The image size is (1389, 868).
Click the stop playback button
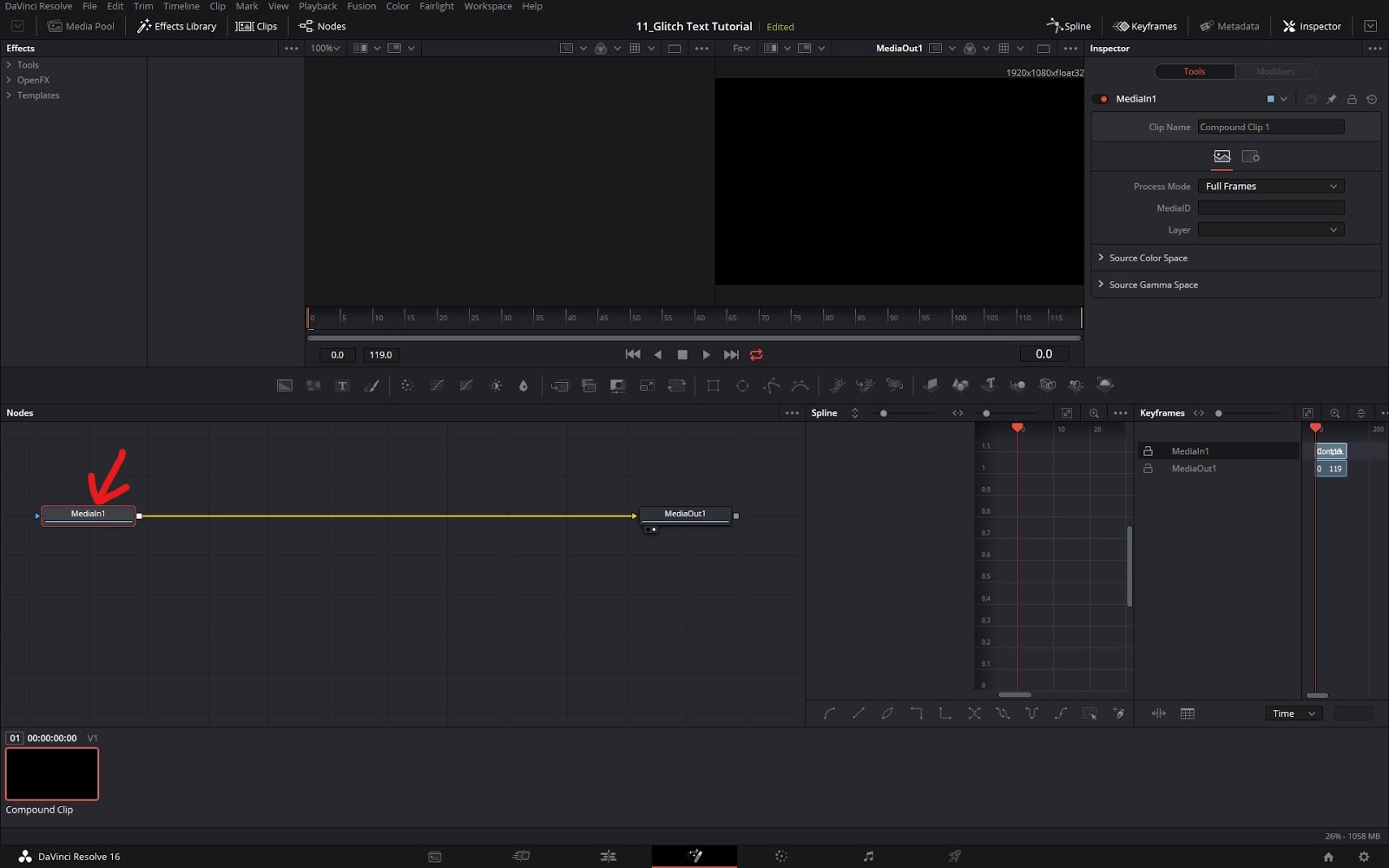point(682,354)
